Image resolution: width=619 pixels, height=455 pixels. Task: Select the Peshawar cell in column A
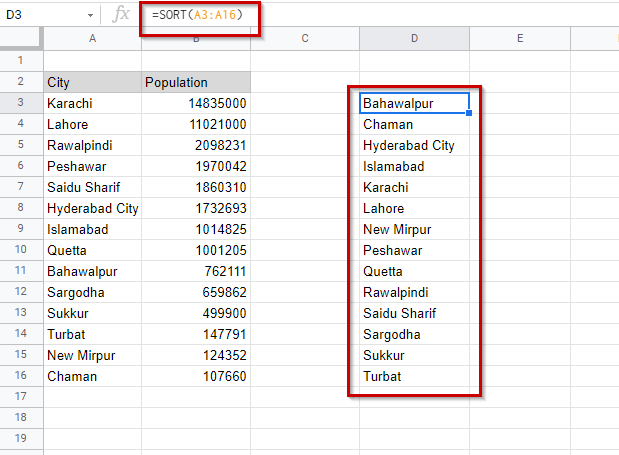point(92,166)
